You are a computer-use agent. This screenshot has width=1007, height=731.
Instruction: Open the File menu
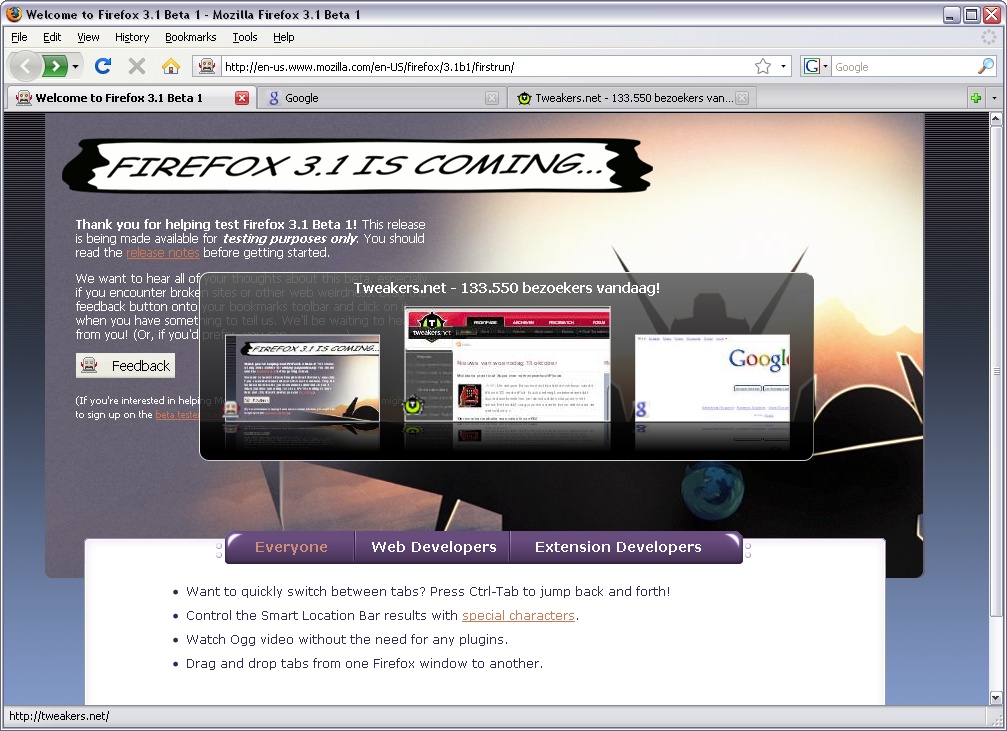19,37
